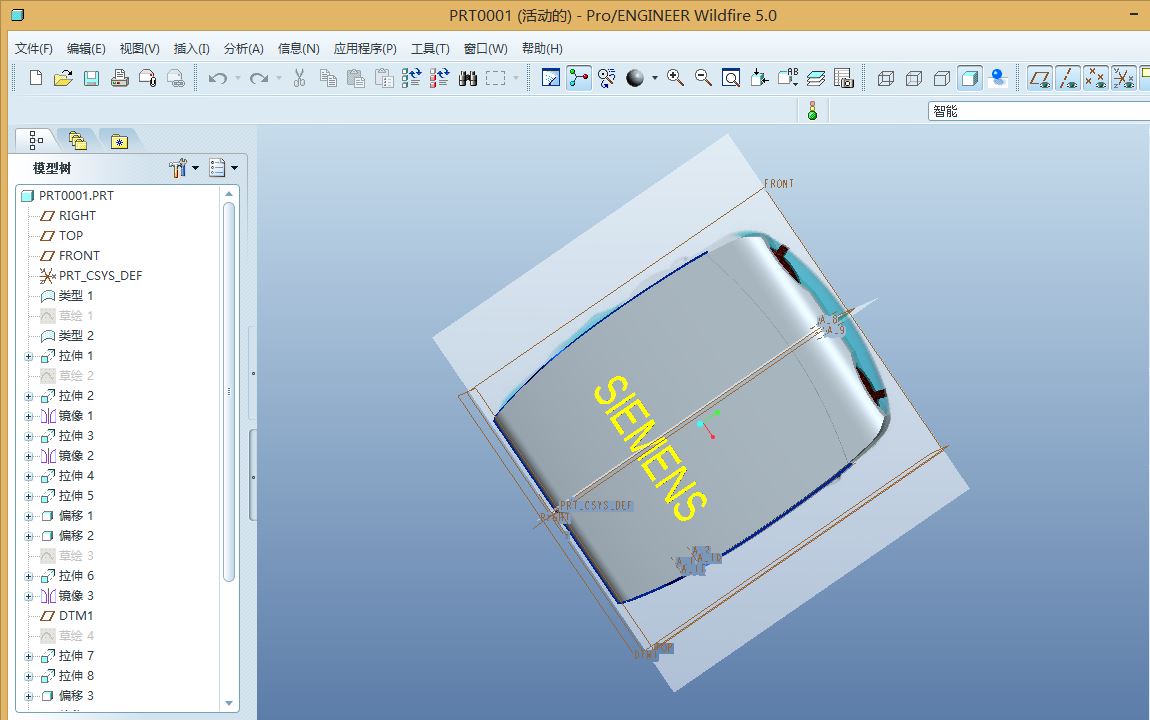Switch to No Hidden display icon
This screenshot has height=720, width=1150.
[942, 78]
